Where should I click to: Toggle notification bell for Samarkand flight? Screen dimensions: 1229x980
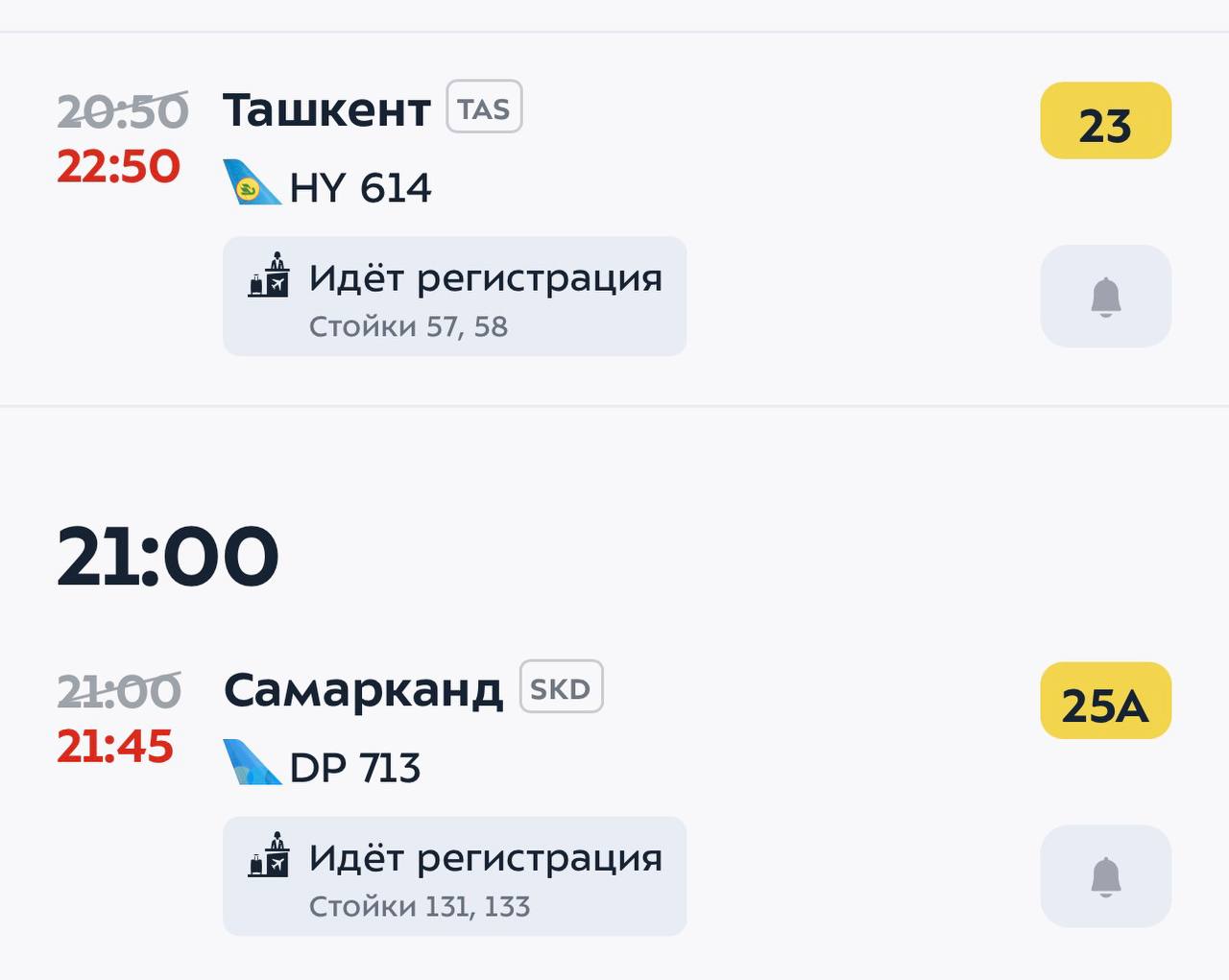[1105, 875]
